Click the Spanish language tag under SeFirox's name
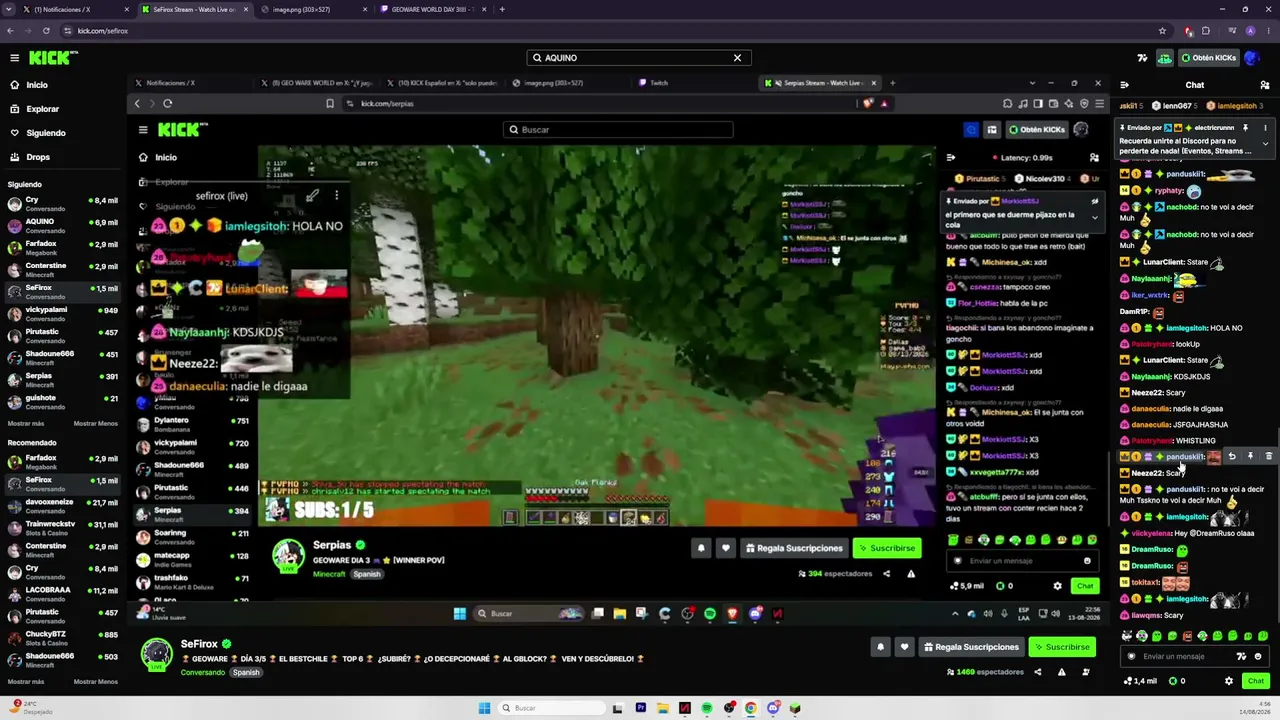The height and width of the screenshot is (720, 1280). (x=246, y=672)
